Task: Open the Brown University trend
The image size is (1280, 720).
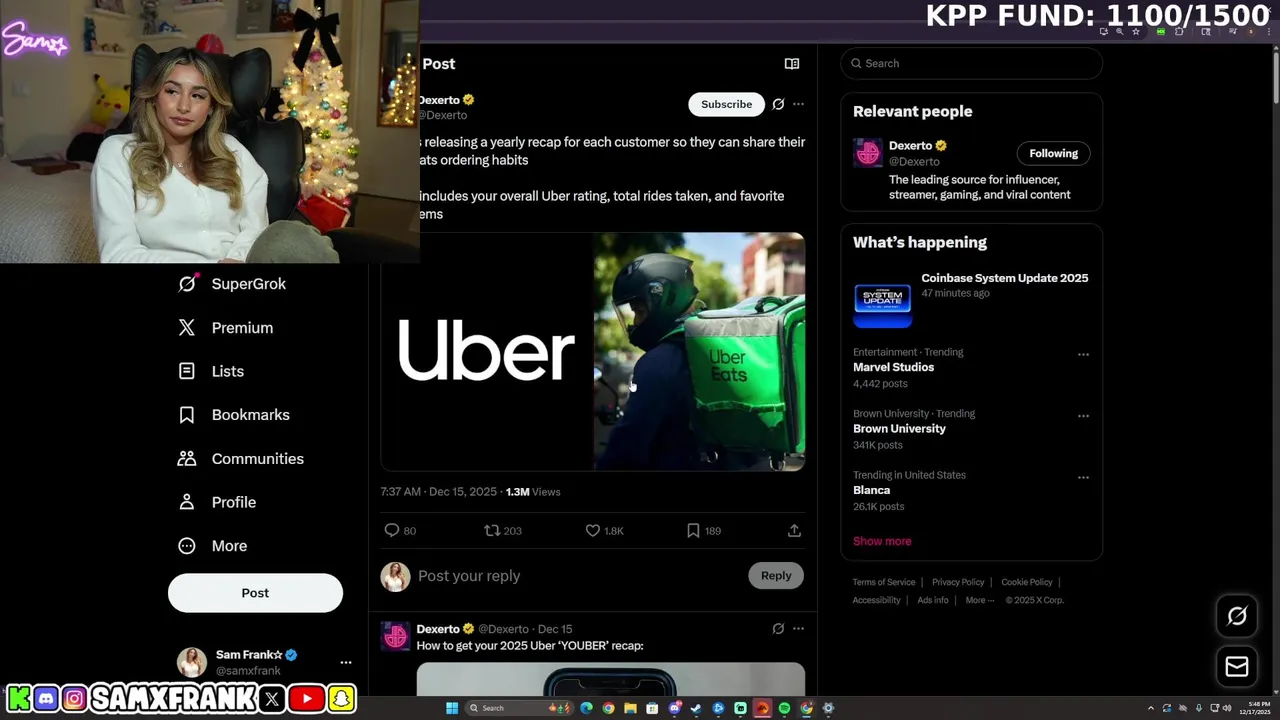Action: 899,429
